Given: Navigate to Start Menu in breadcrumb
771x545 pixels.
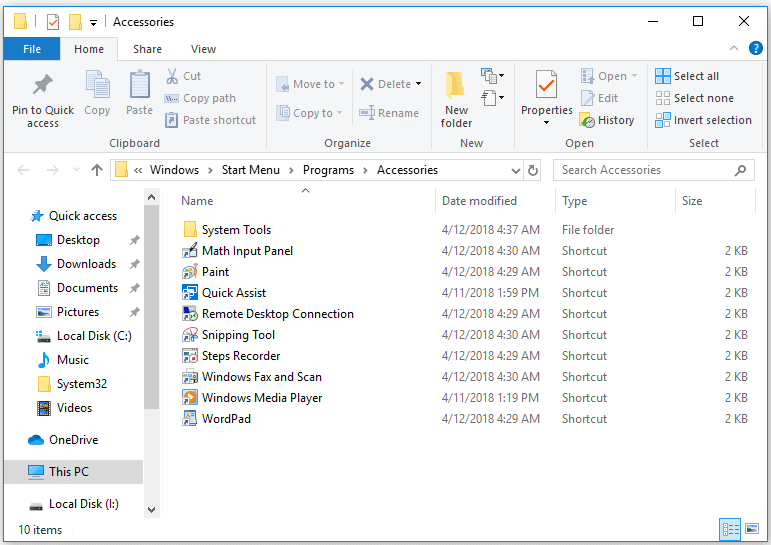Looking at the screenshot, I should (x=251, y=170).
